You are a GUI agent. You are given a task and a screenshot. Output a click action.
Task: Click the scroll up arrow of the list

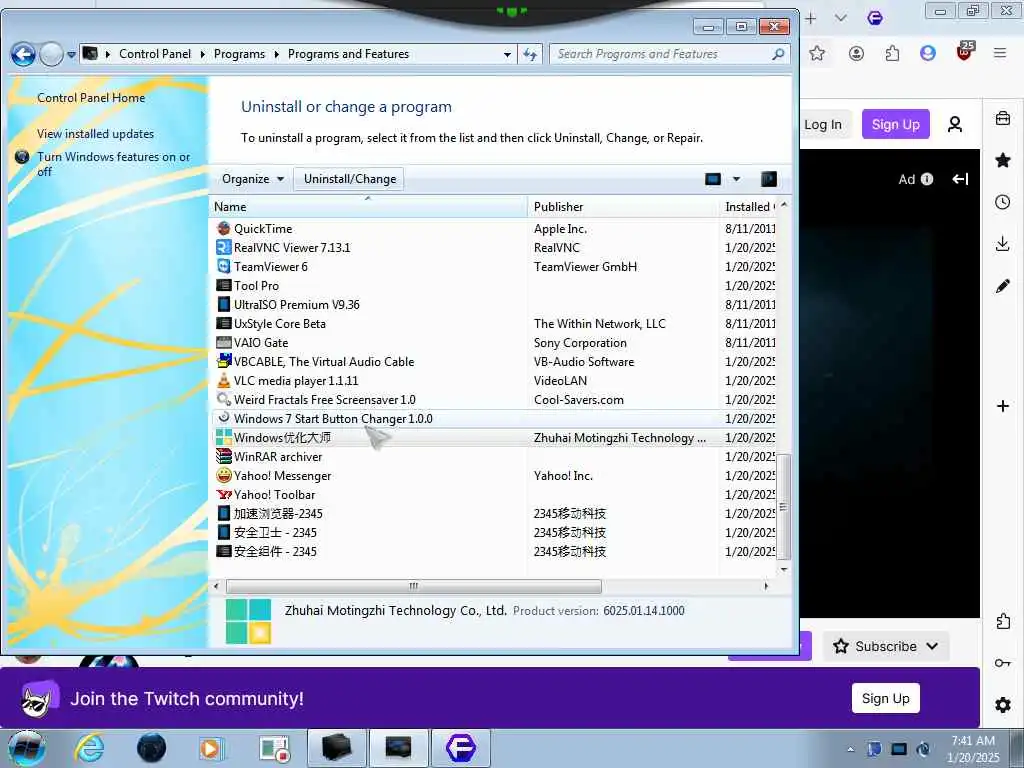pyautogui.click(x=784, y=205)
